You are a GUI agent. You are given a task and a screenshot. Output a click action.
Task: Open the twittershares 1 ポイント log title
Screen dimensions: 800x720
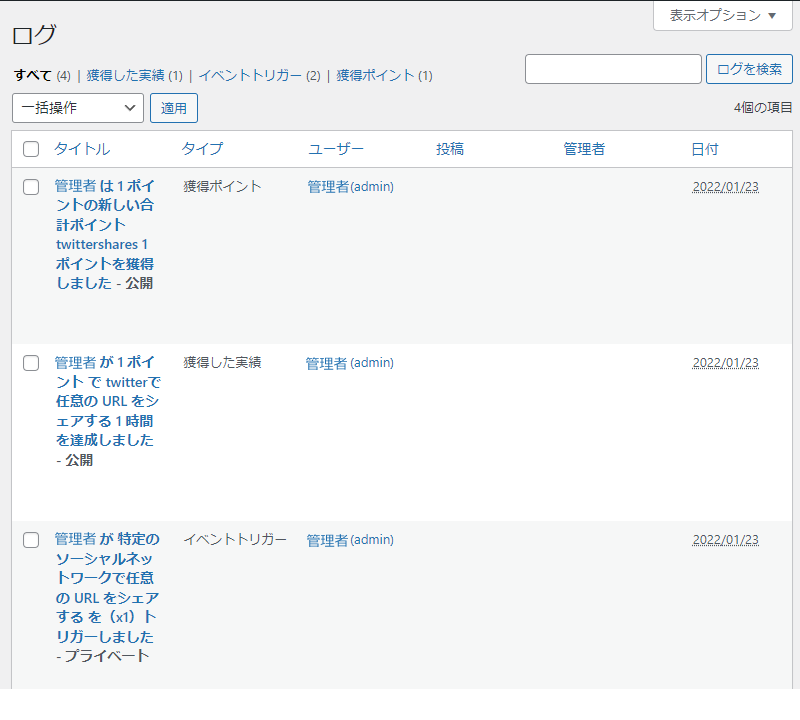tap(105, 234)
